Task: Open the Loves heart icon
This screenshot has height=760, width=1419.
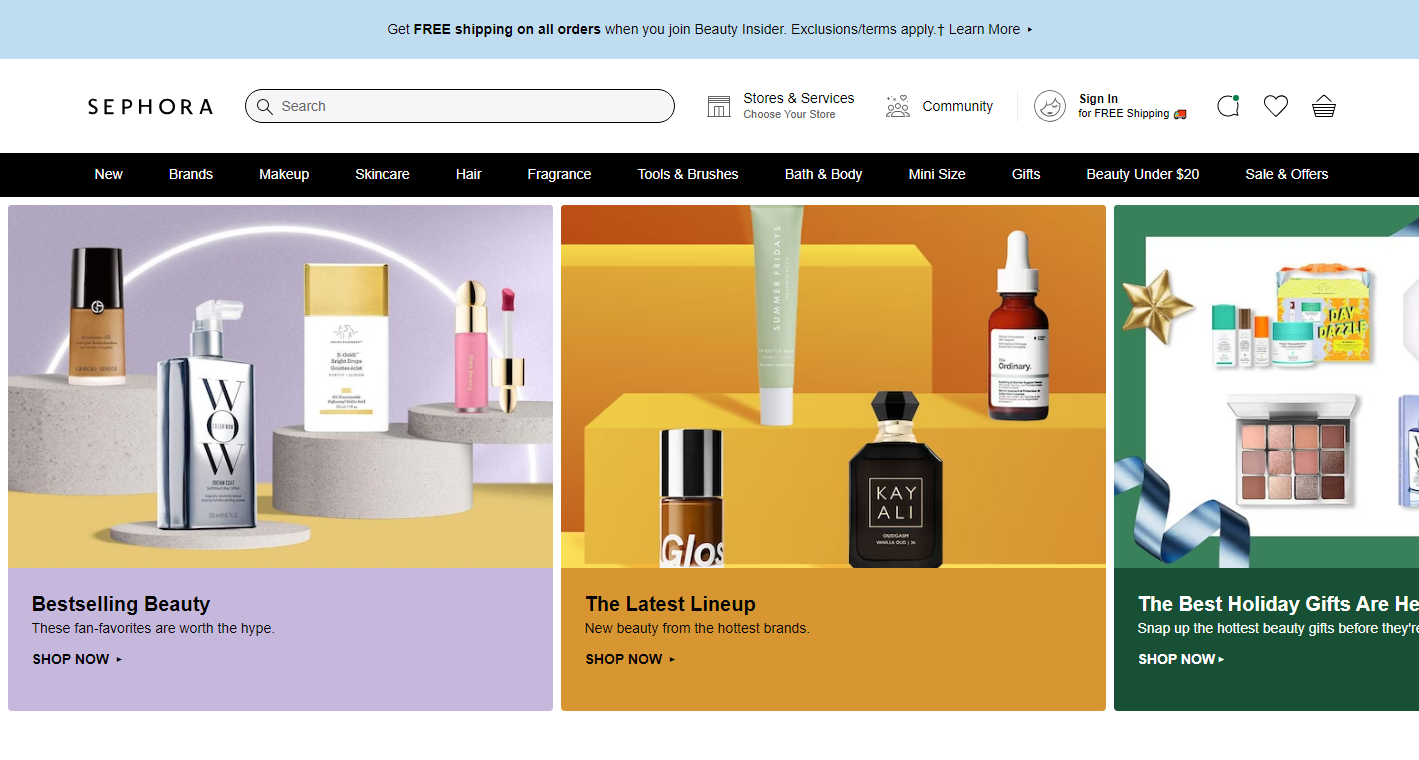Action: [1275, 106]
